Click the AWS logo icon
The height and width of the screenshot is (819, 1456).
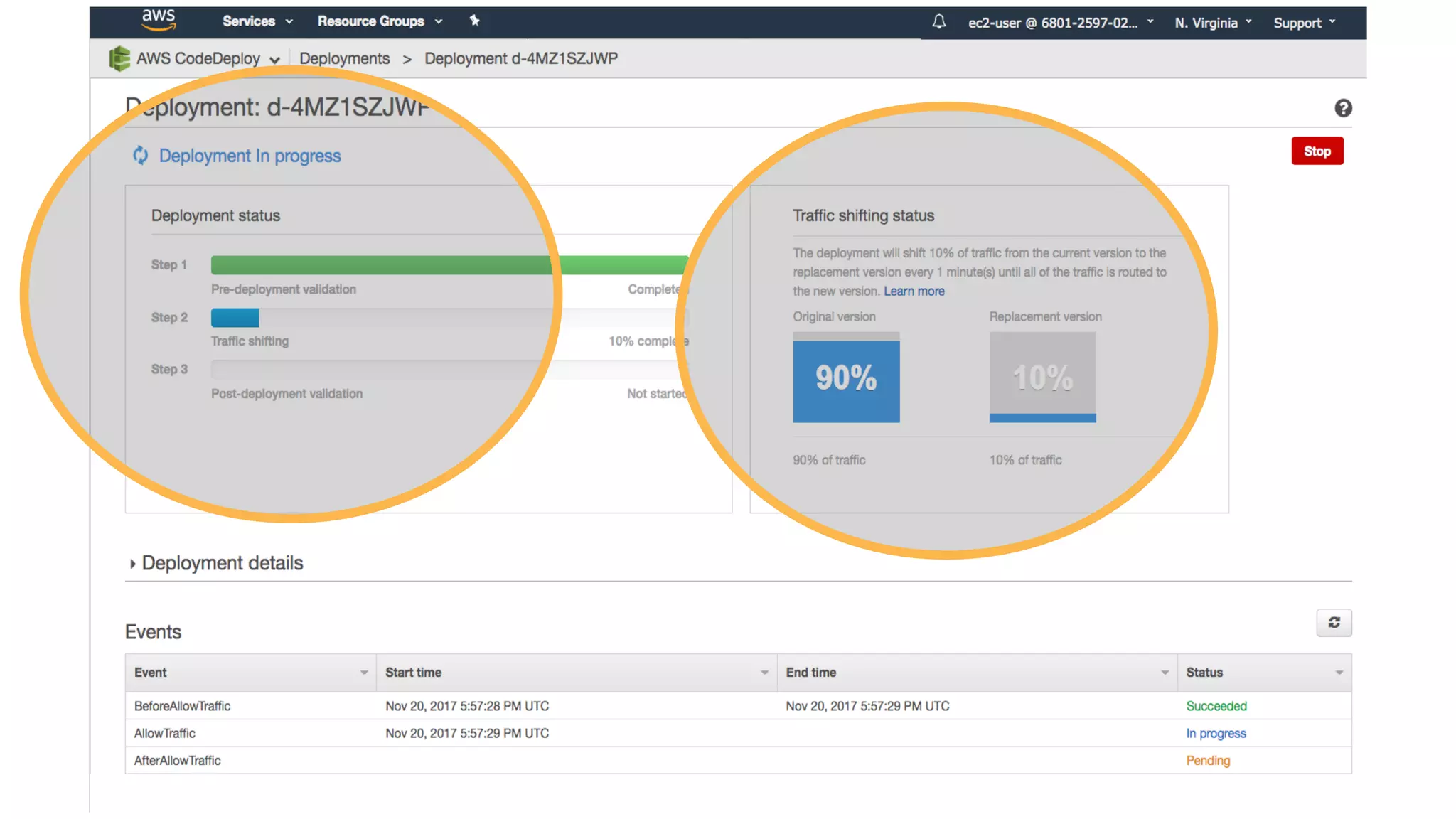tap(158, 21)
